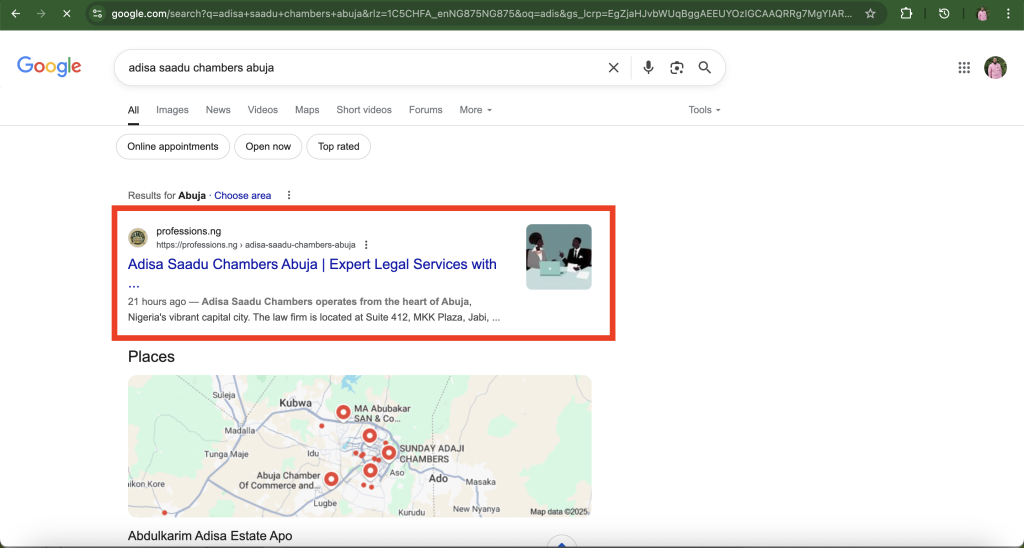Click the professions.ng result URL breadcrumb
1024x548 pixels.
(x=255, y=245)
